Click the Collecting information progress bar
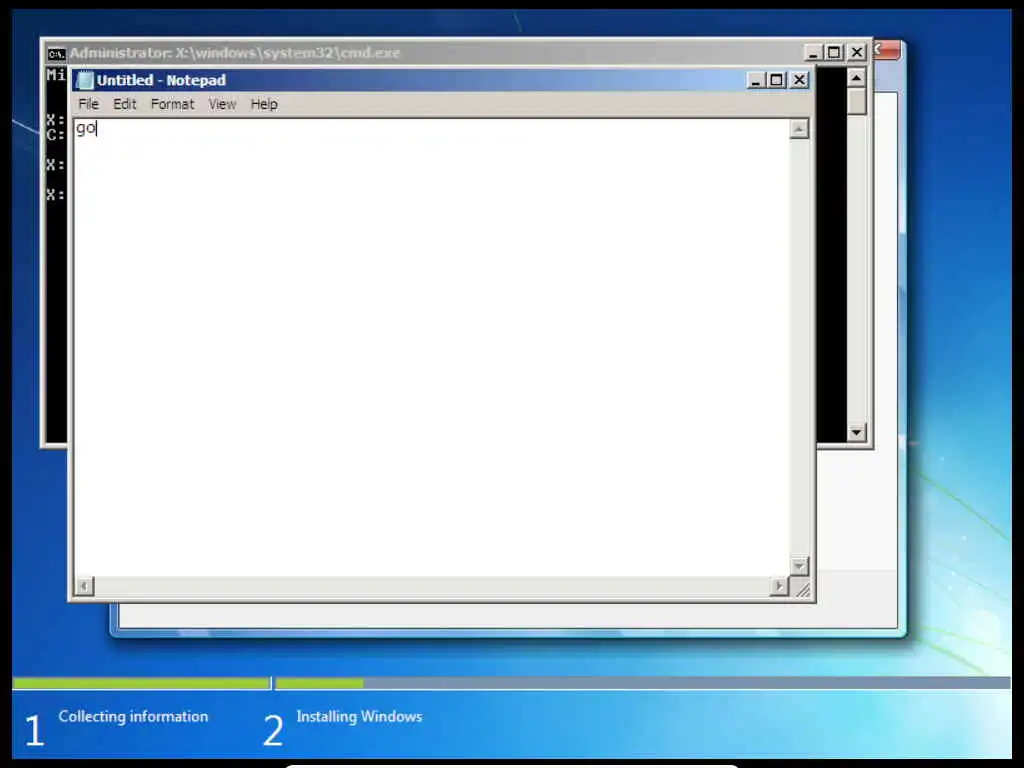Viewport: 1024px width, 768px height. (142, 683)
